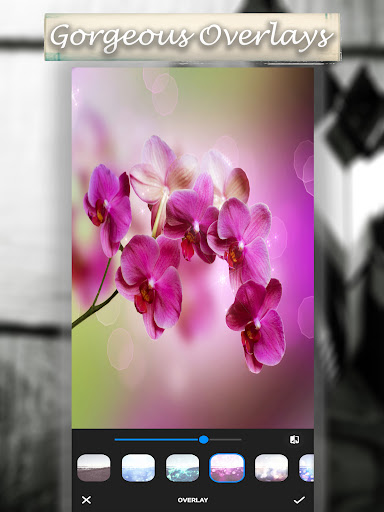Click the leftmost magenta orchid flower

tap(107, 209)
